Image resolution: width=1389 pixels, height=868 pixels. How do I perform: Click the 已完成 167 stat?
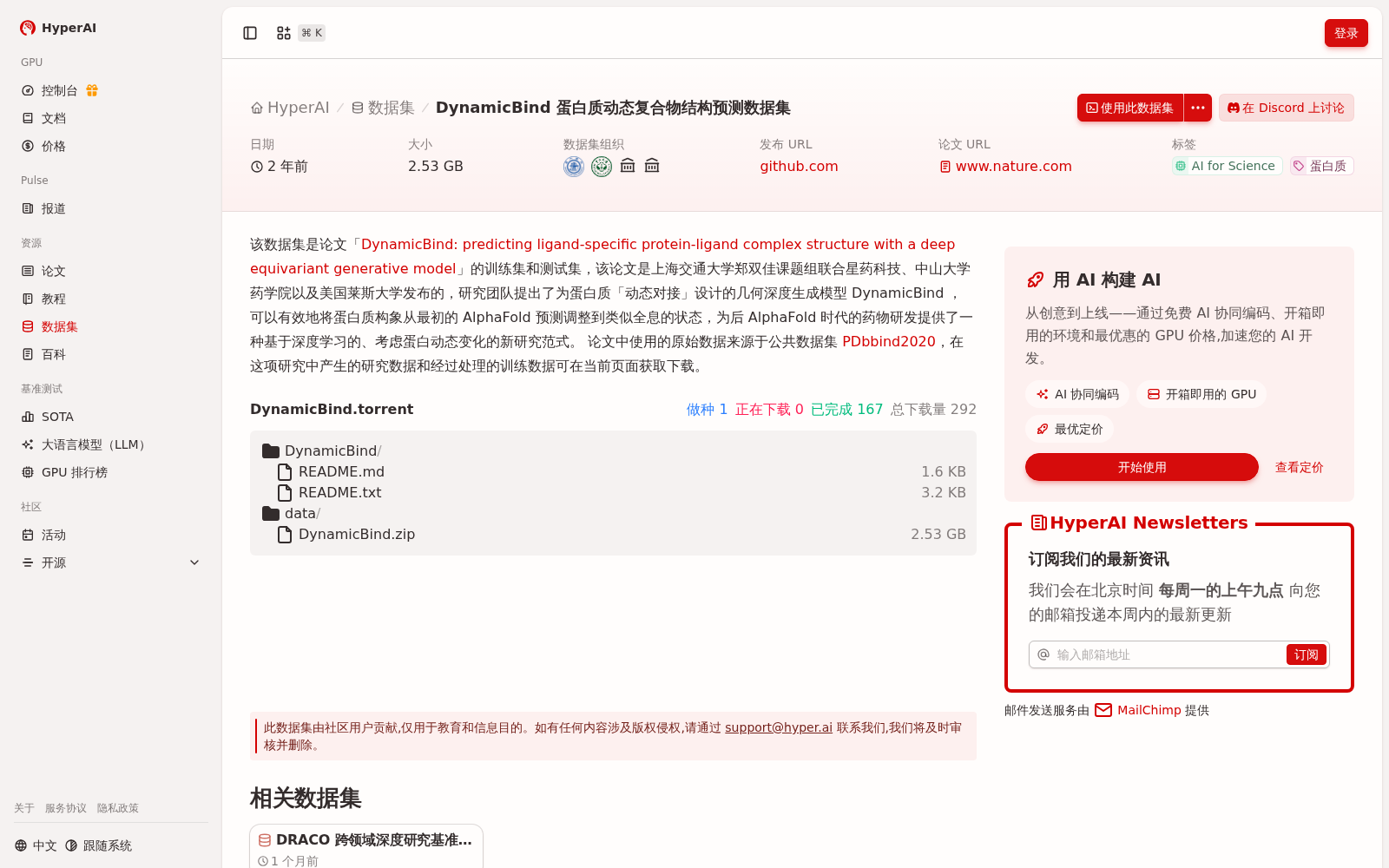pos(846,409)
